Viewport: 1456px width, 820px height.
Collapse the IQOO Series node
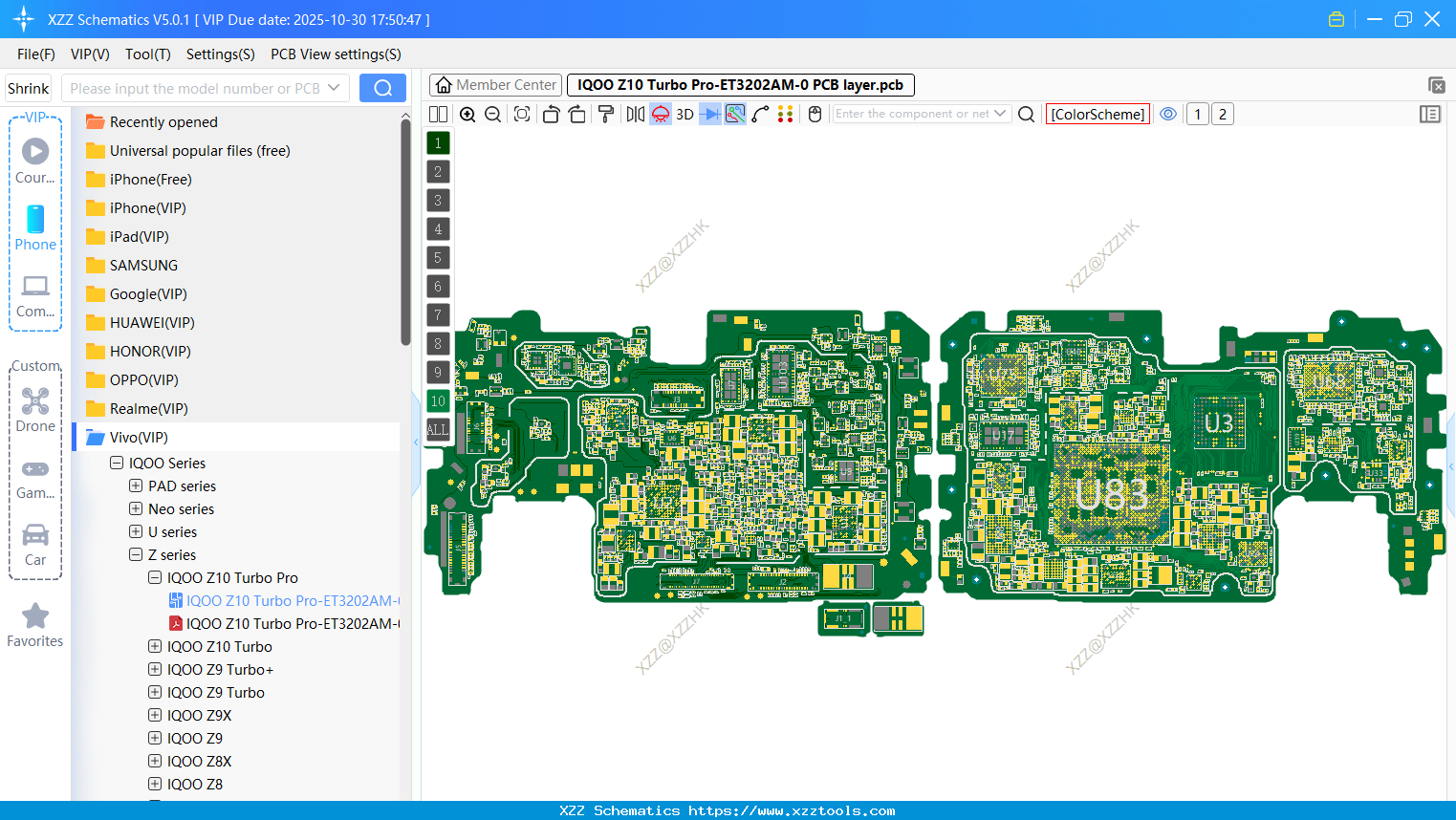coord(117,463)
